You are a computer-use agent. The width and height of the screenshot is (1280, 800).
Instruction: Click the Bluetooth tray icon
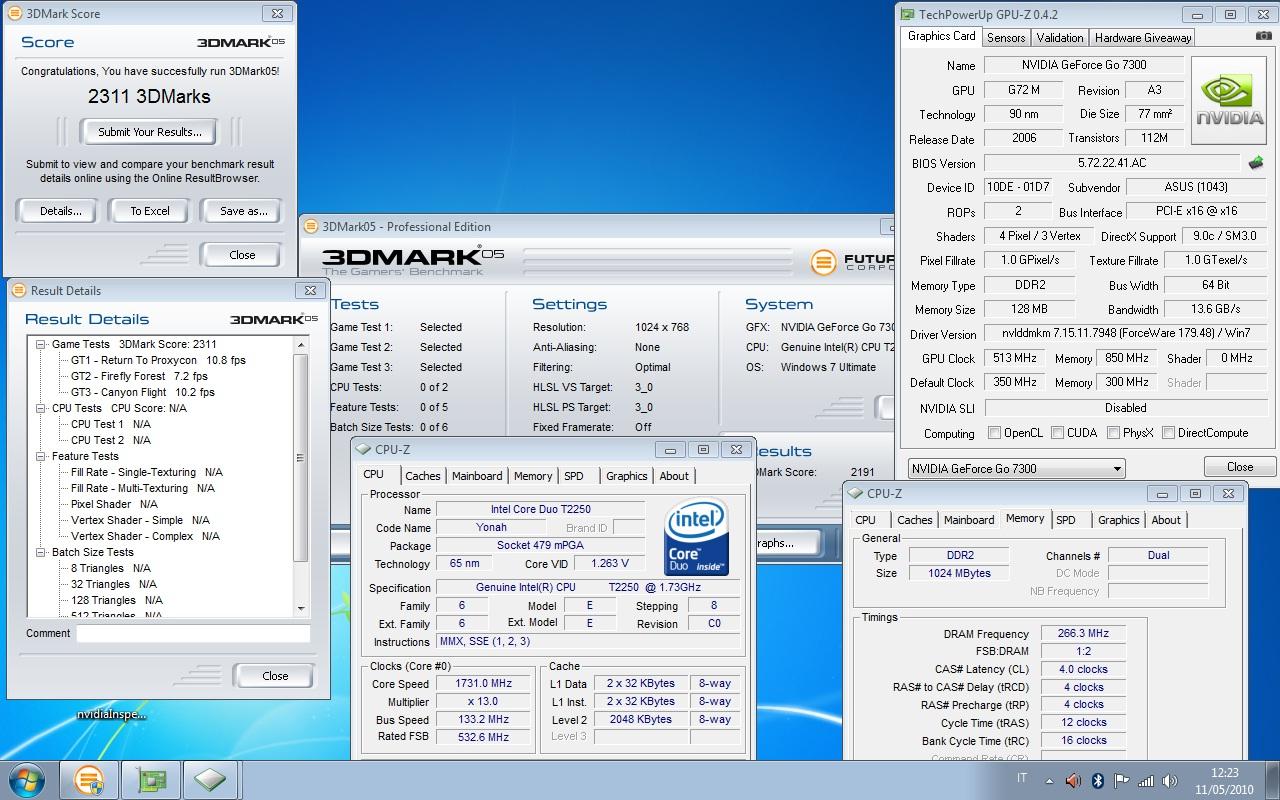(1097, 781)
